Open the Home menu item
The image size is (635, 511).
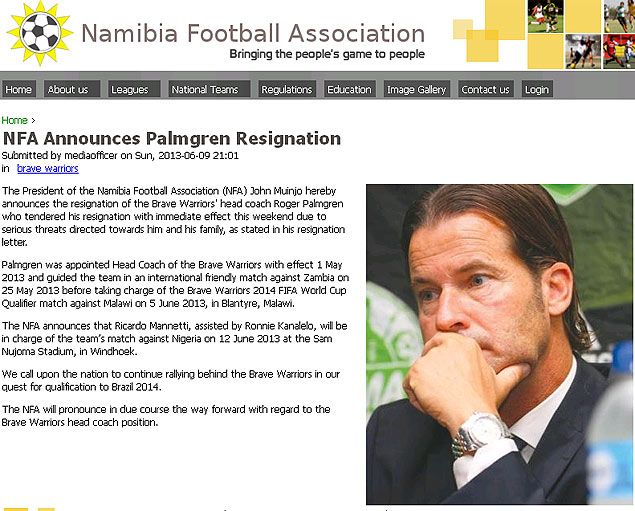19,89
